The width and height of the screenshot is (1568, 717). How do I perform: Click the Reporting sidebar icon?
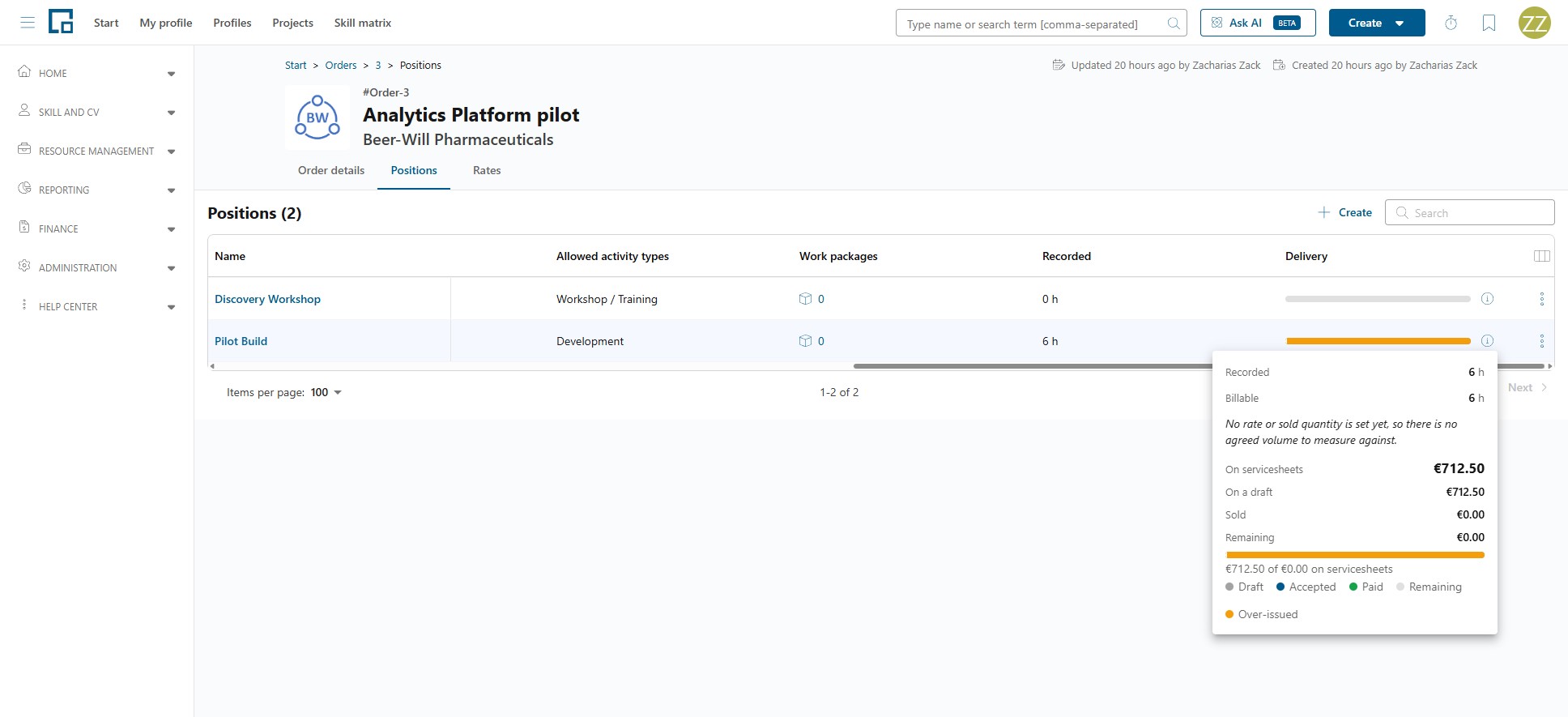(24, 188)
